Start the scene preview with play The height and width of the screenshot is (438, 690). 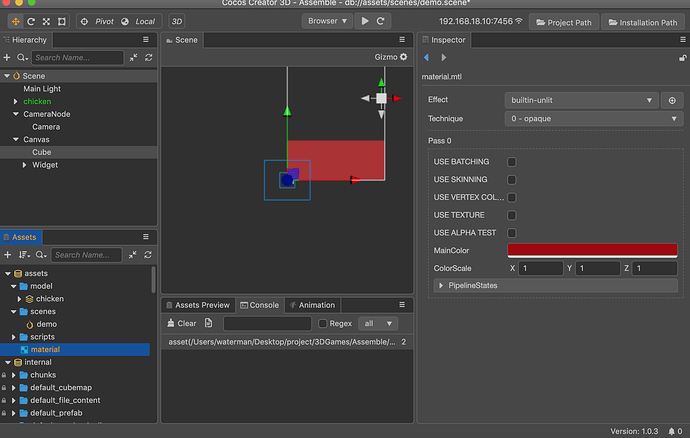coord(365,21)
